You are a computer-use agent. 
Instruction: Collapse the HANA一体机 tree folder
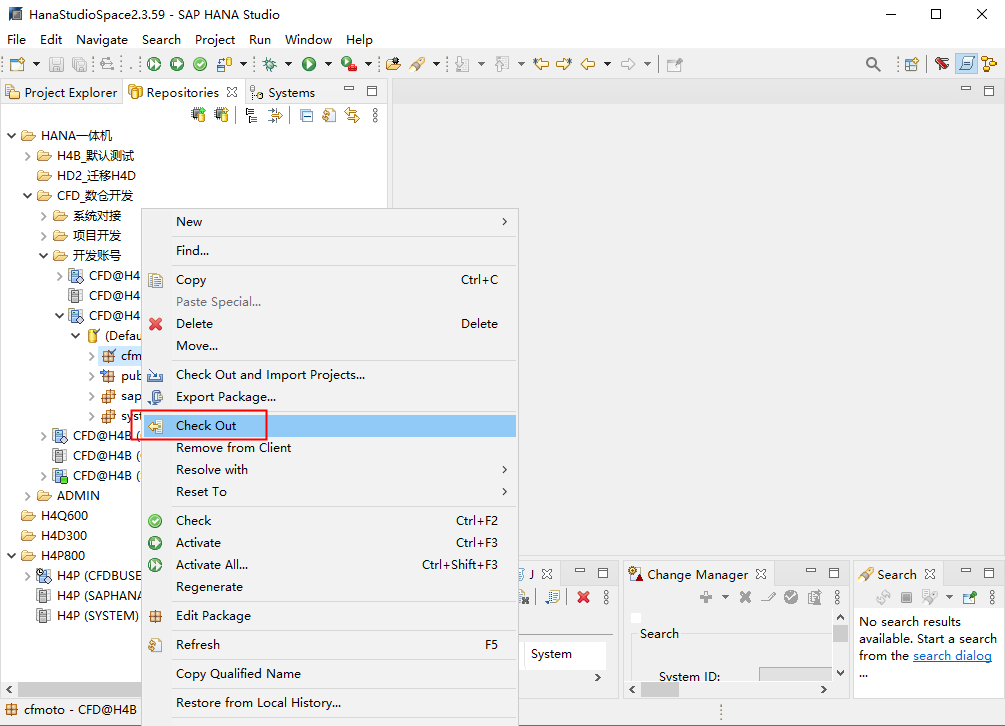click(11, 136)
